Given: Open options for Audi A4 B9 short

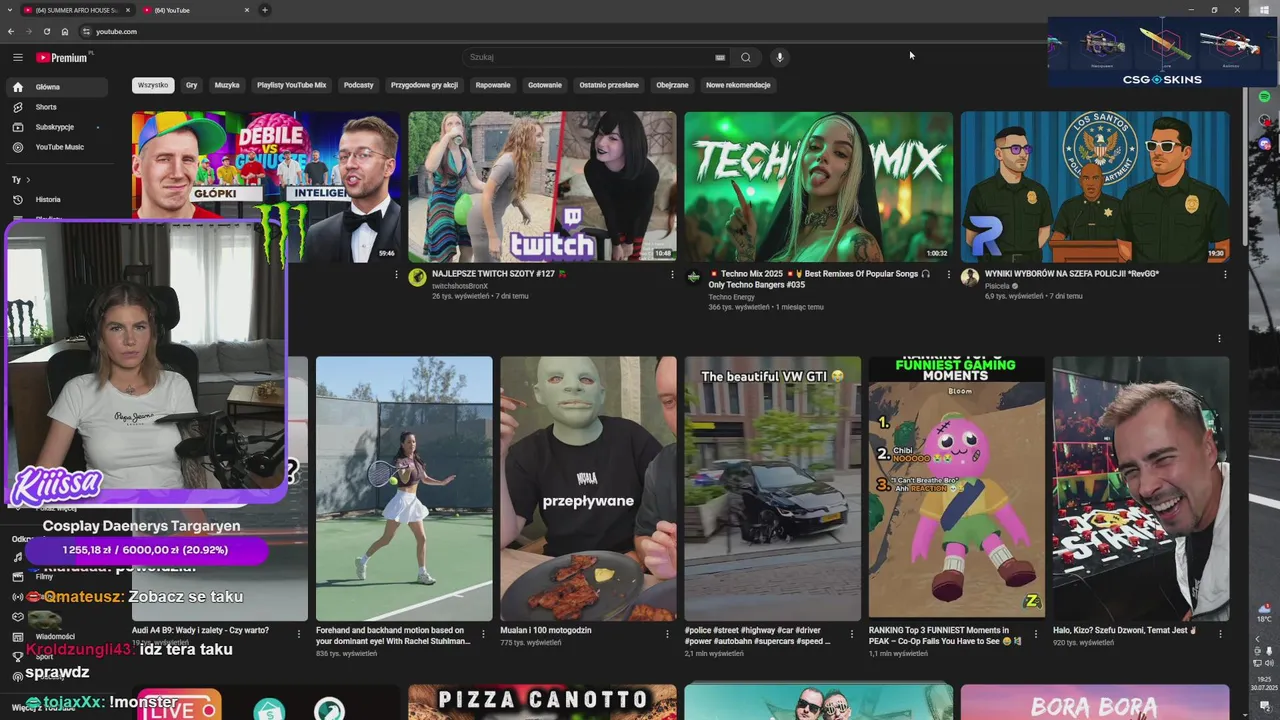Looking at the screenshot, I should (x=298, y=633).
